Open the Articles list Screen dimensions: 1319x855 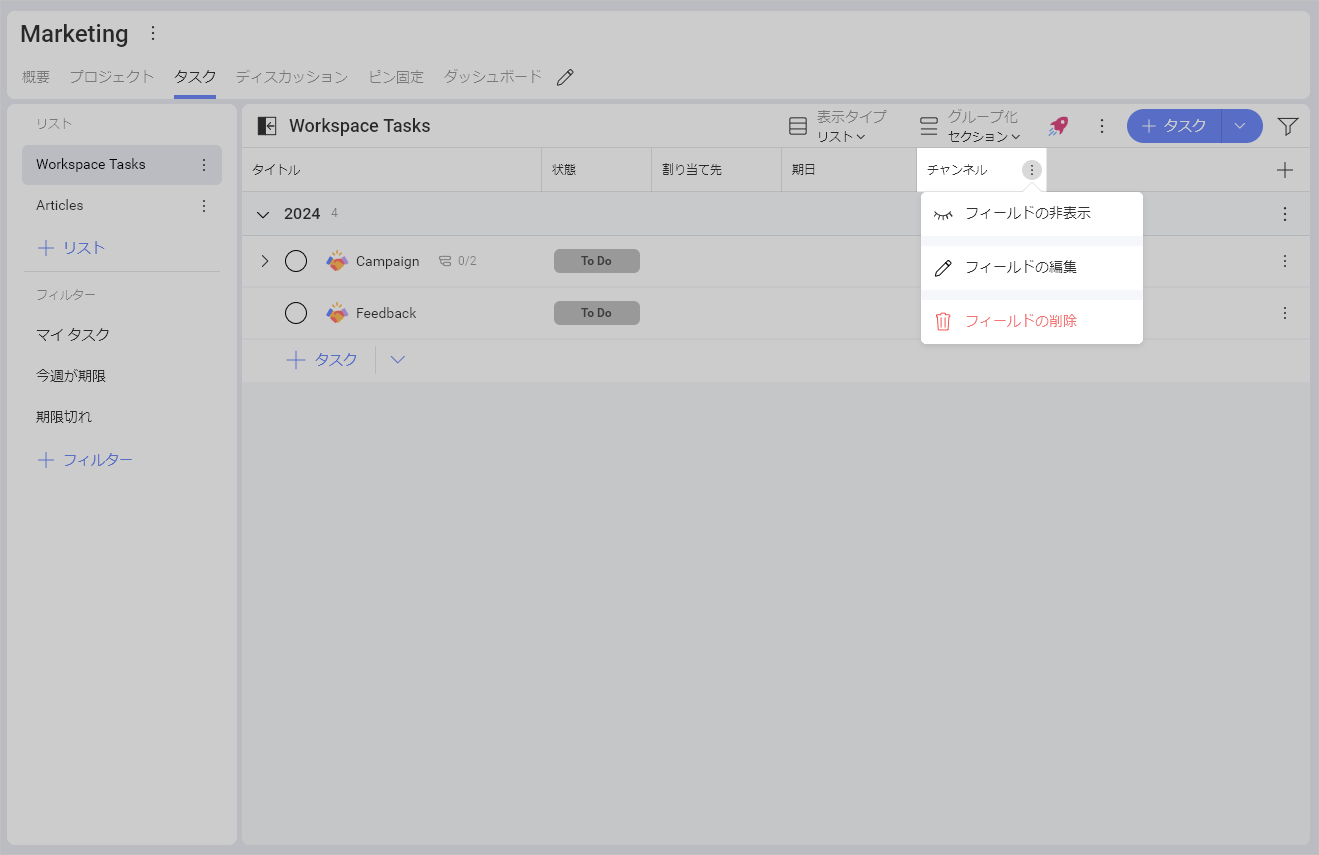coord(60,206)
